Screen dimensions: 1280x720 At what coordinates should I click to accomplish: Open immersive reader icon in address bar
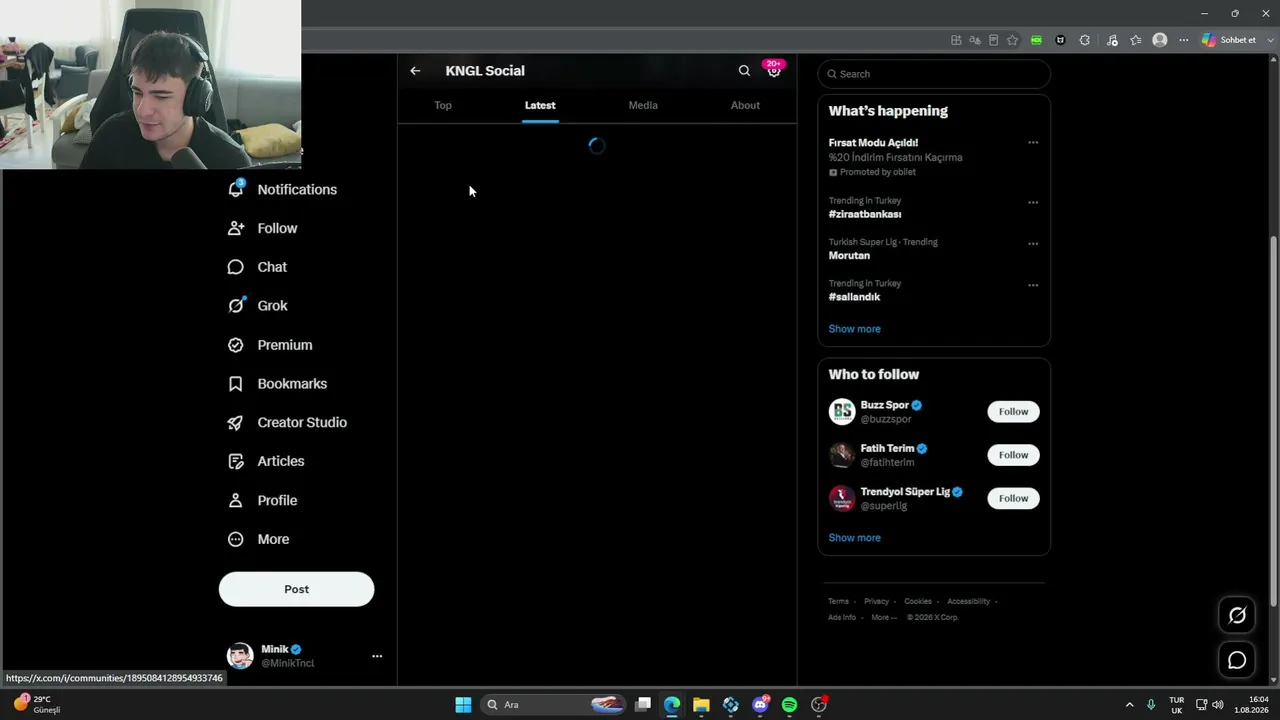[x=993, y=40]
